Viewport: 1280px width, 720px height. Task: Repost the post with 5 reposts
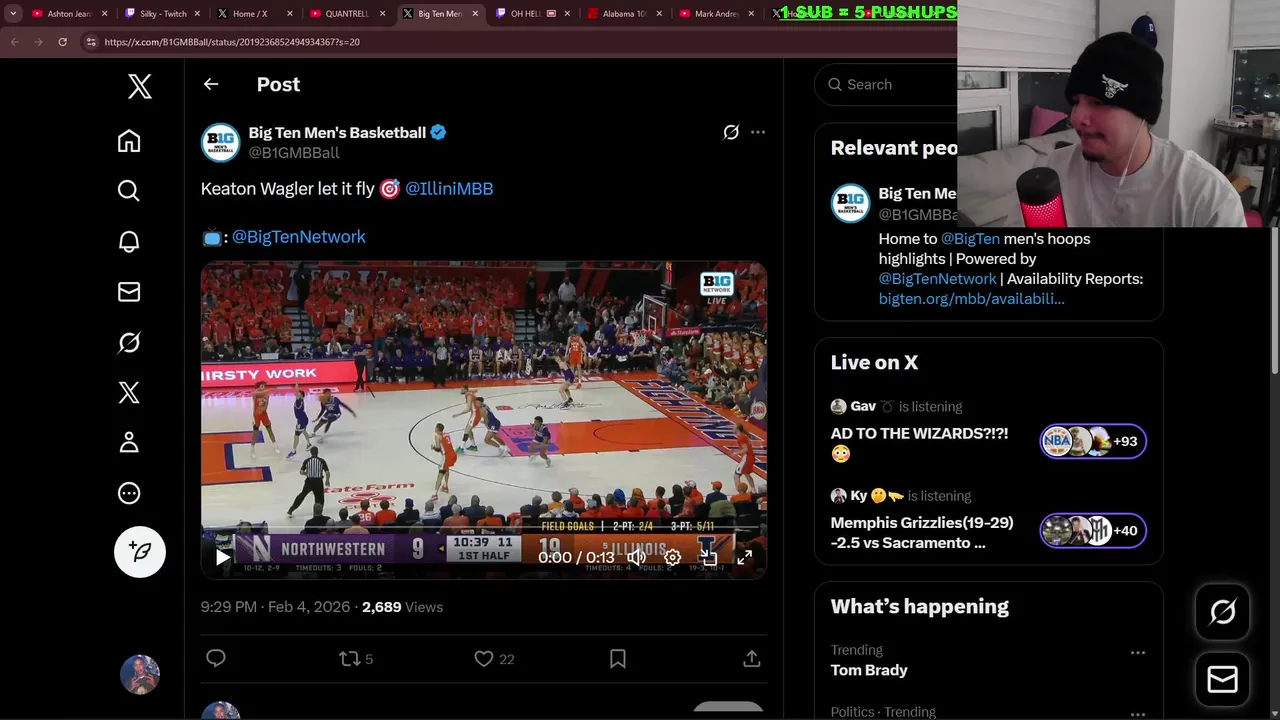[356, 658]
